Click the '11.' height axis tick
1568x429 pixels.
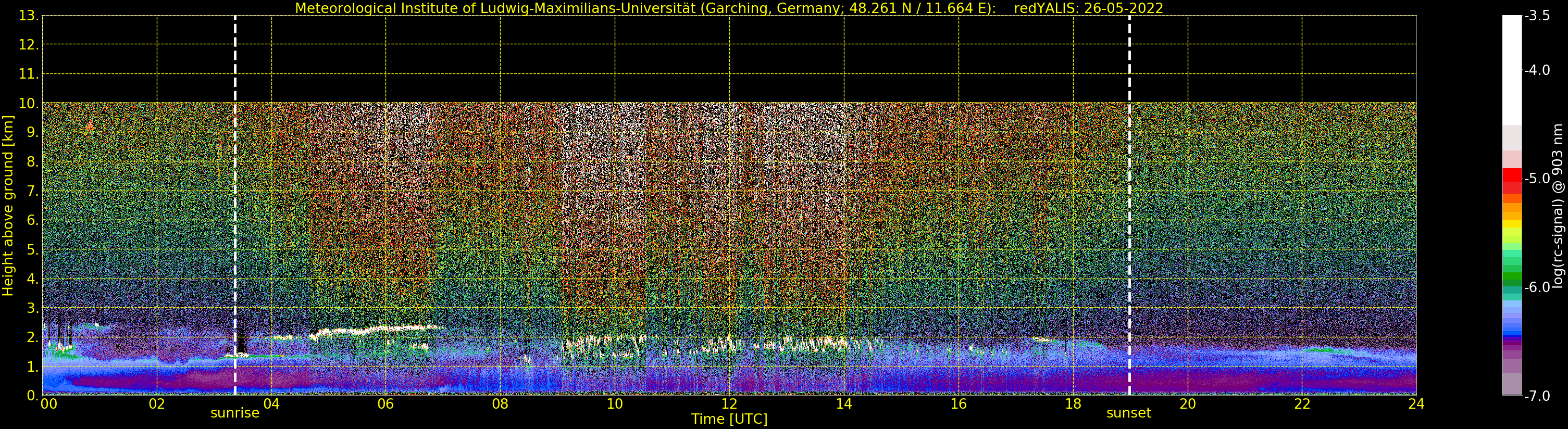pyautogui.click(x=29, y=73)
